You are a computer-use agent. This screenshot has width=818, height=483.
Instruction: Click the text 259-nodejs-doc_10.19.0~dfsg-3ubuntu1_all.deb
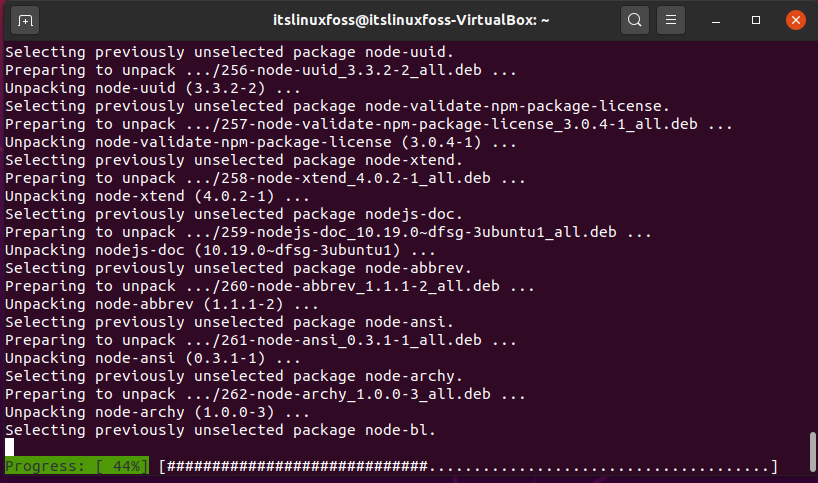tap(419, 232)
